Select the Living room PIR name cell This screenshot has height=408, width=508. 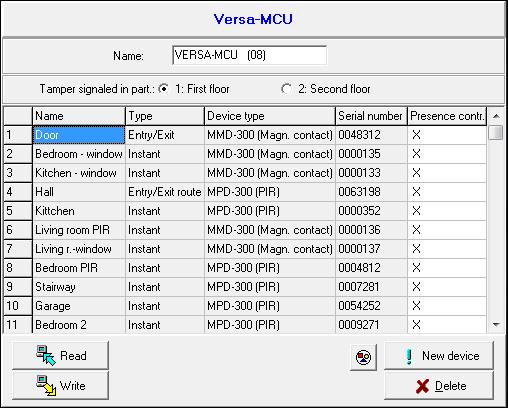coord(79,230)
